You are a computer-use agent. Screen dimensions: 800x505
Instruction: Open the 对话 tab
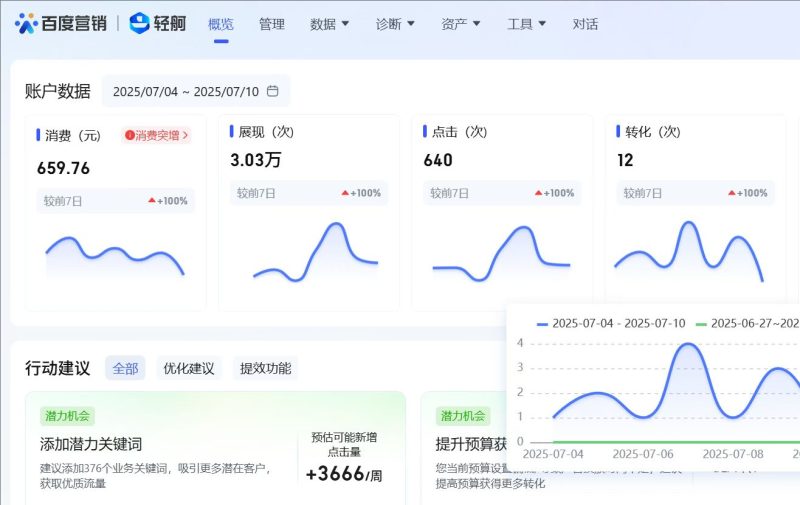coord(585,24)
